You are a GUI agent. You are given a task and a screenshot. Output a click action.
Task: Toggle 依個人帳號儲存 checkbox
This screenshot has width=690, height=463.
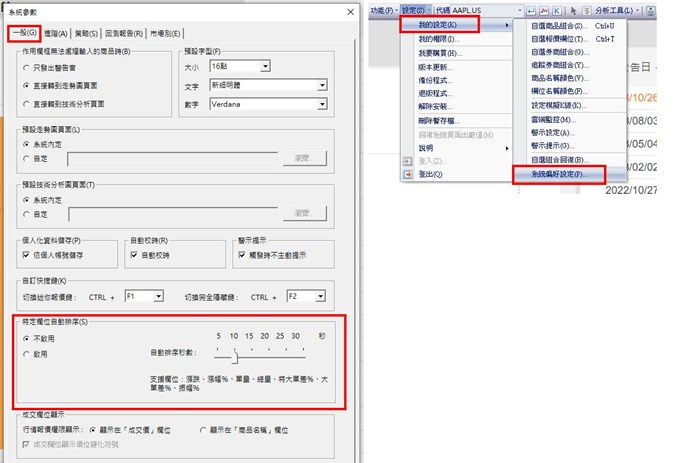tap(26, 255)
